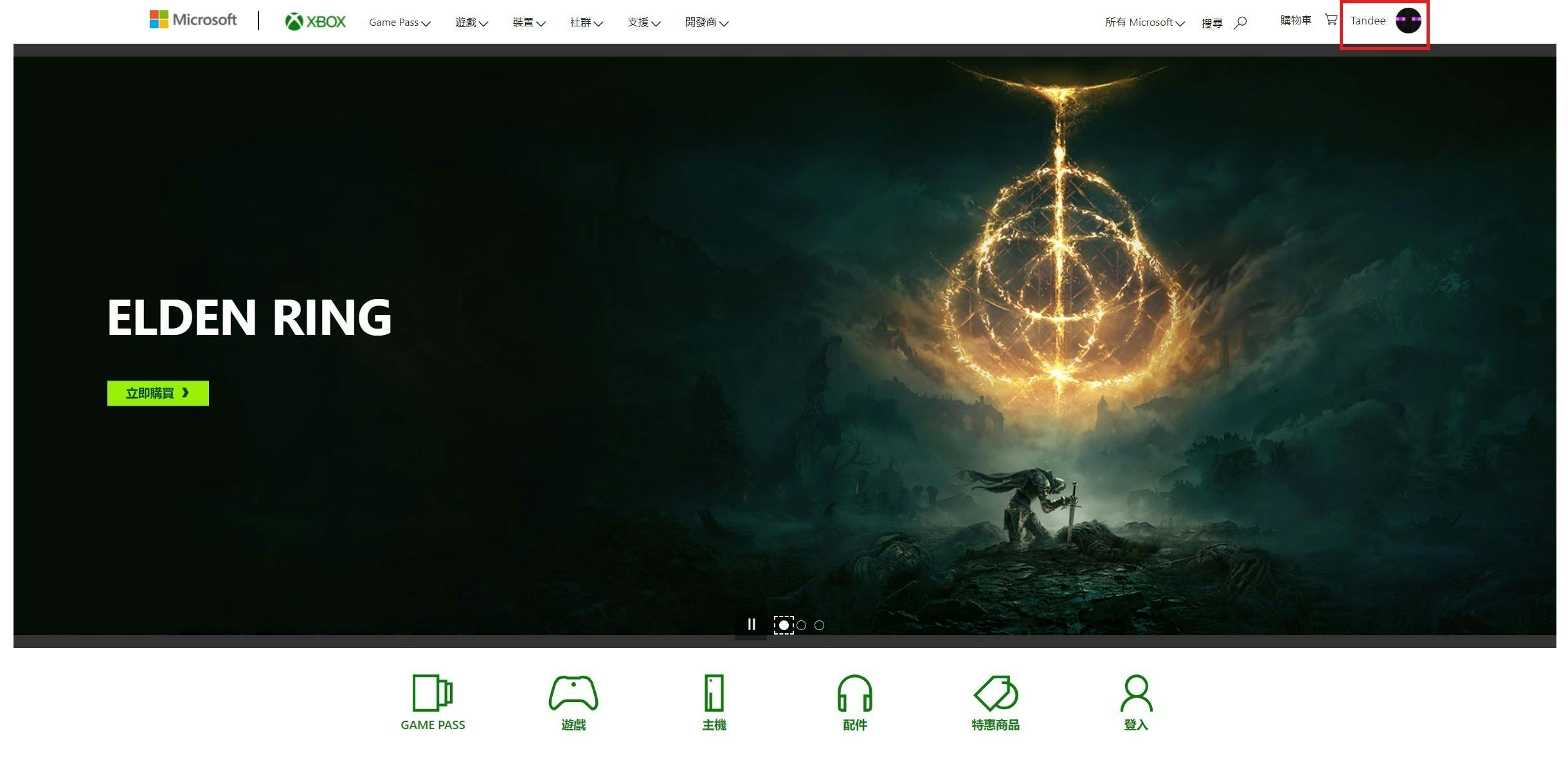This screenshot has width=1568, height=758.
Task: Expand the 所有 Microsoft dropdown
Action: (x=1144, y=23)
